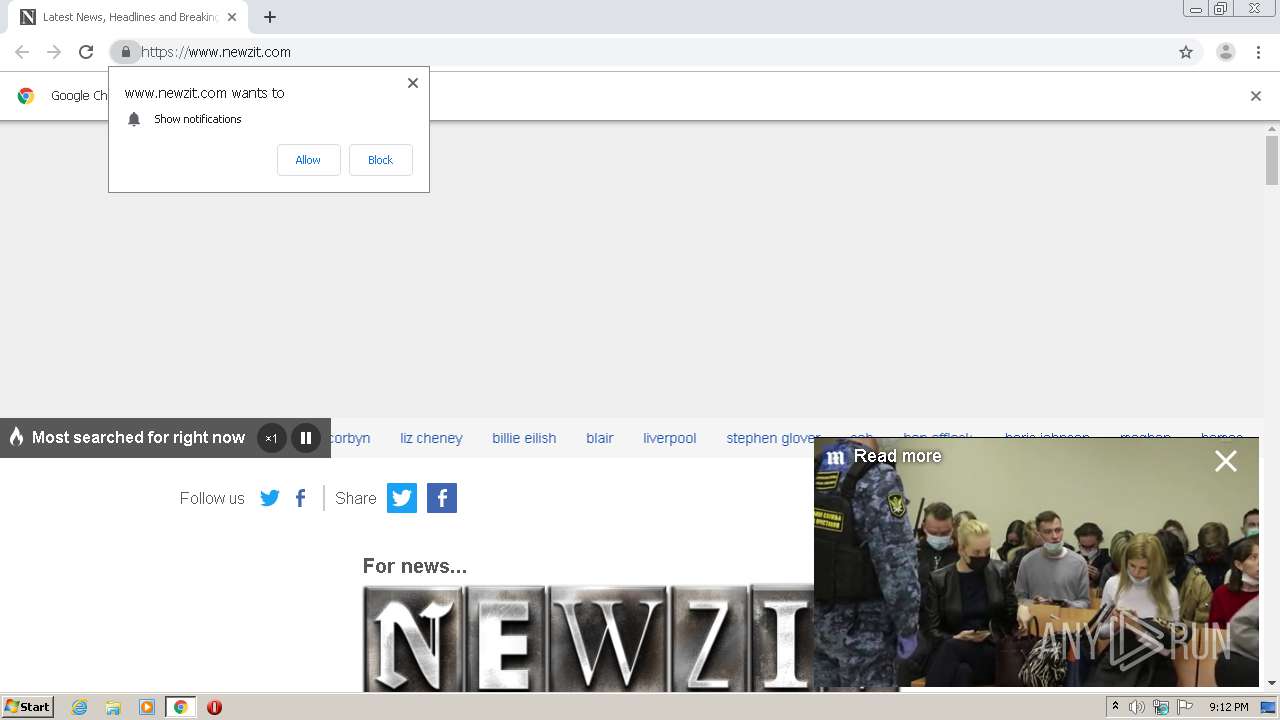Click the flame icon beside Most searched
Screen dimensions: 1280x720
coord(16,437)
